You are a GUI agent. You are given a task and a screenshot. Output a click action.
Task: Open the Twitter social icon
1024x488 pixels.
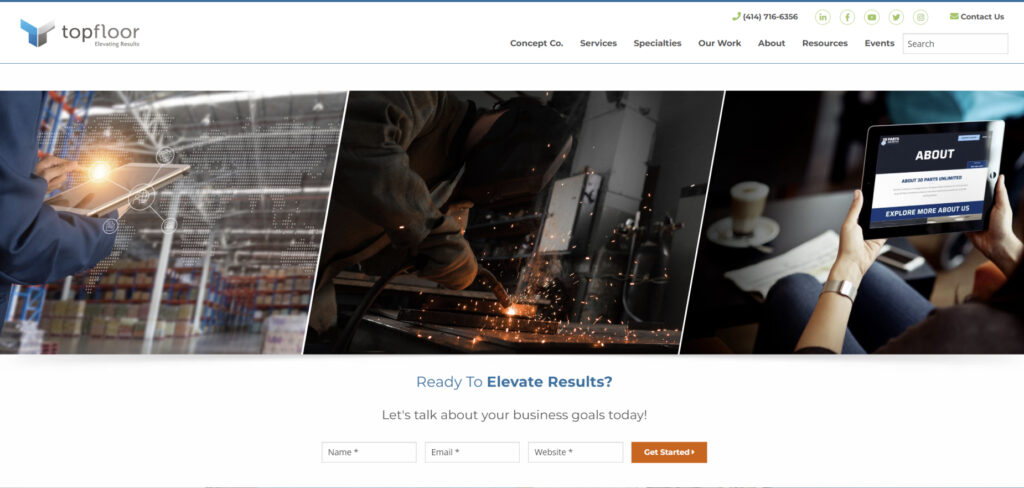[x=896, y=18]
